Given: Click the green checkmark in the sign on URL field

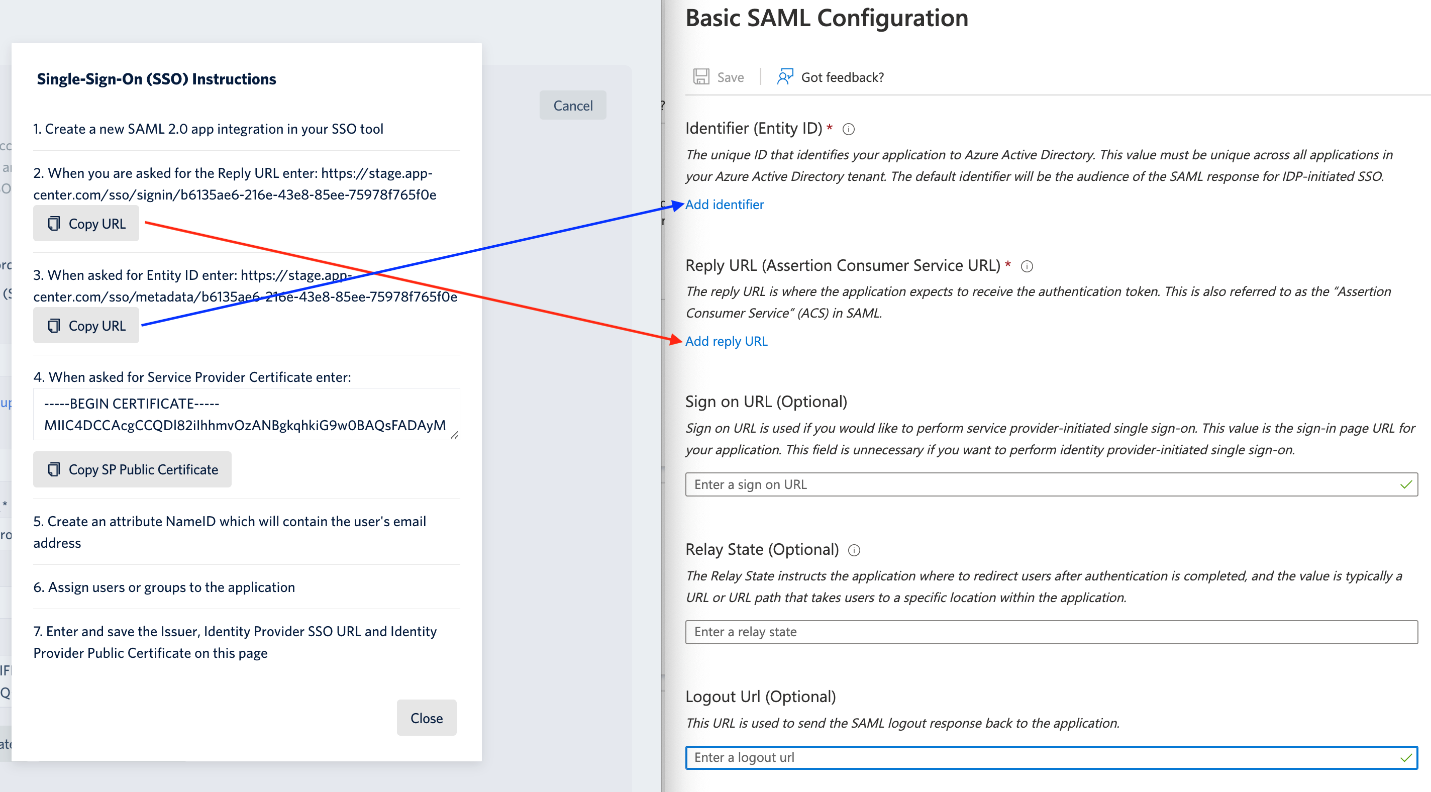Looking at the screenshot, I should click(1406, 484).
